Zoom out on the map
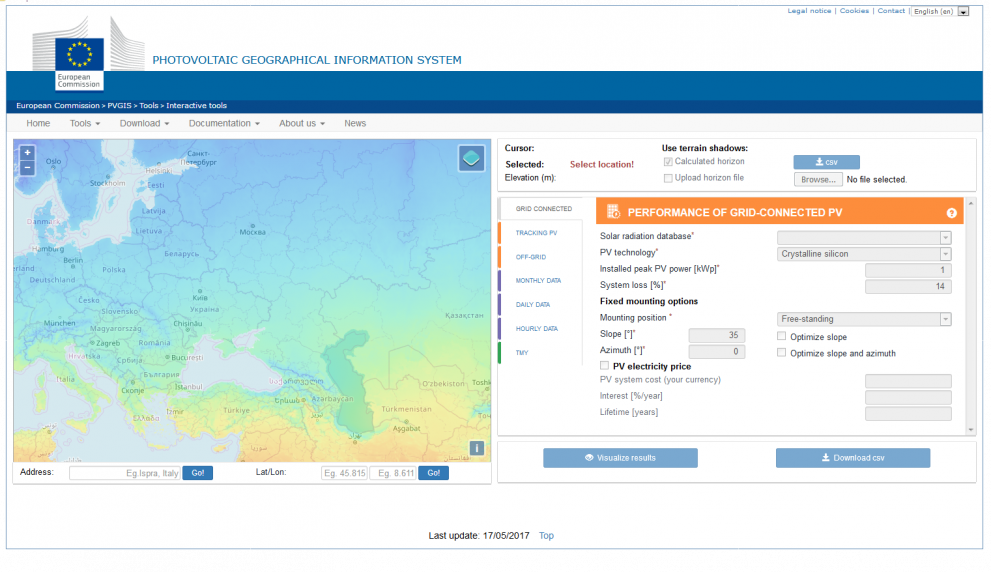 (x=27, y=168)
